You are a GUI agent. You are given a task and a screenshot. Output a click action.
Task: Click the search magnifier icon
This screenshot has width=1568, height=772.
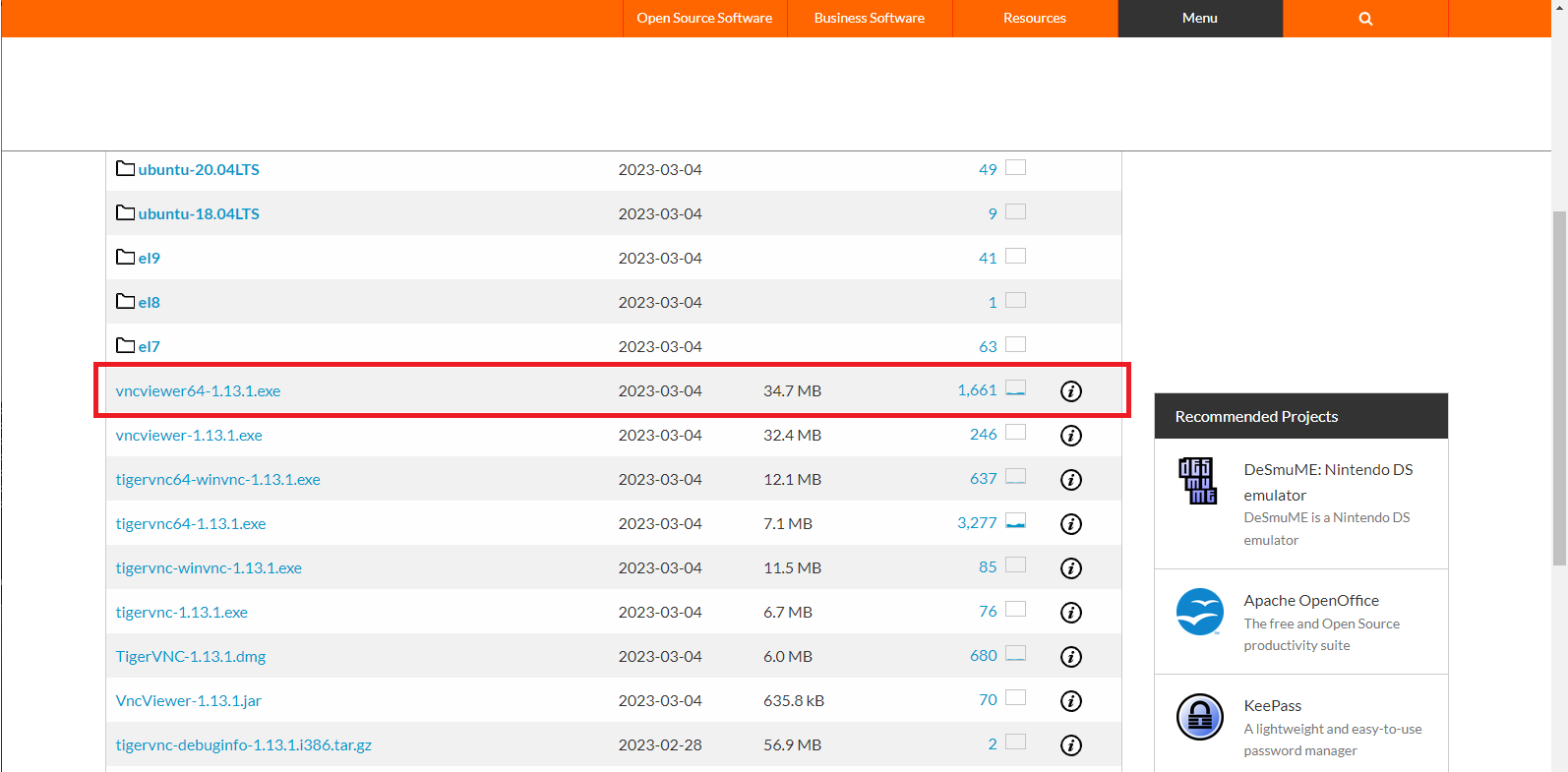point(1365,19)
